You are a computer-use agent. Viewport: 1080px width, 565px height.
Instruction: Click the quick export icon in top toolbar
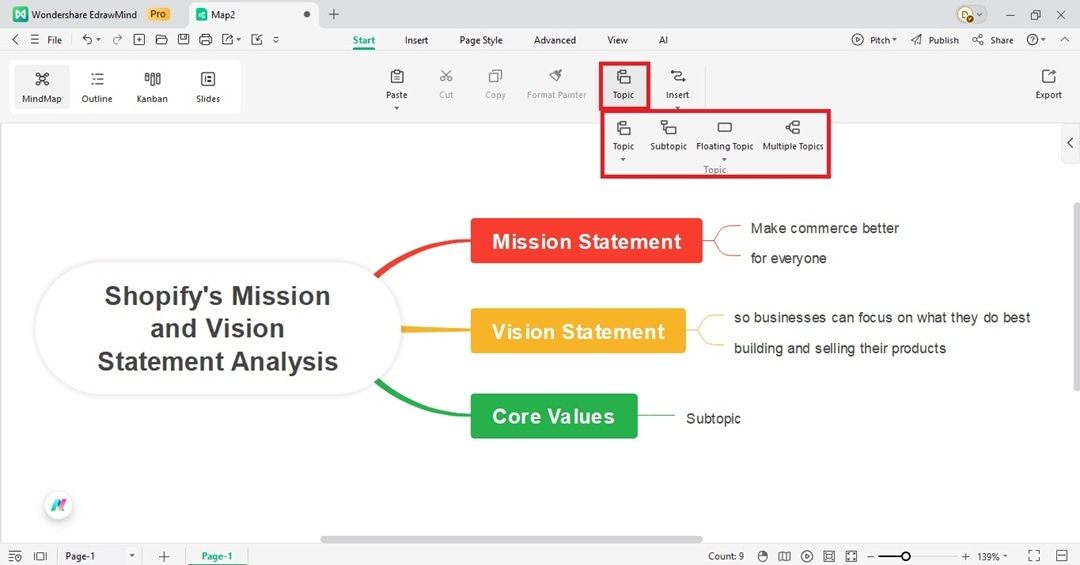coord(227,40)
